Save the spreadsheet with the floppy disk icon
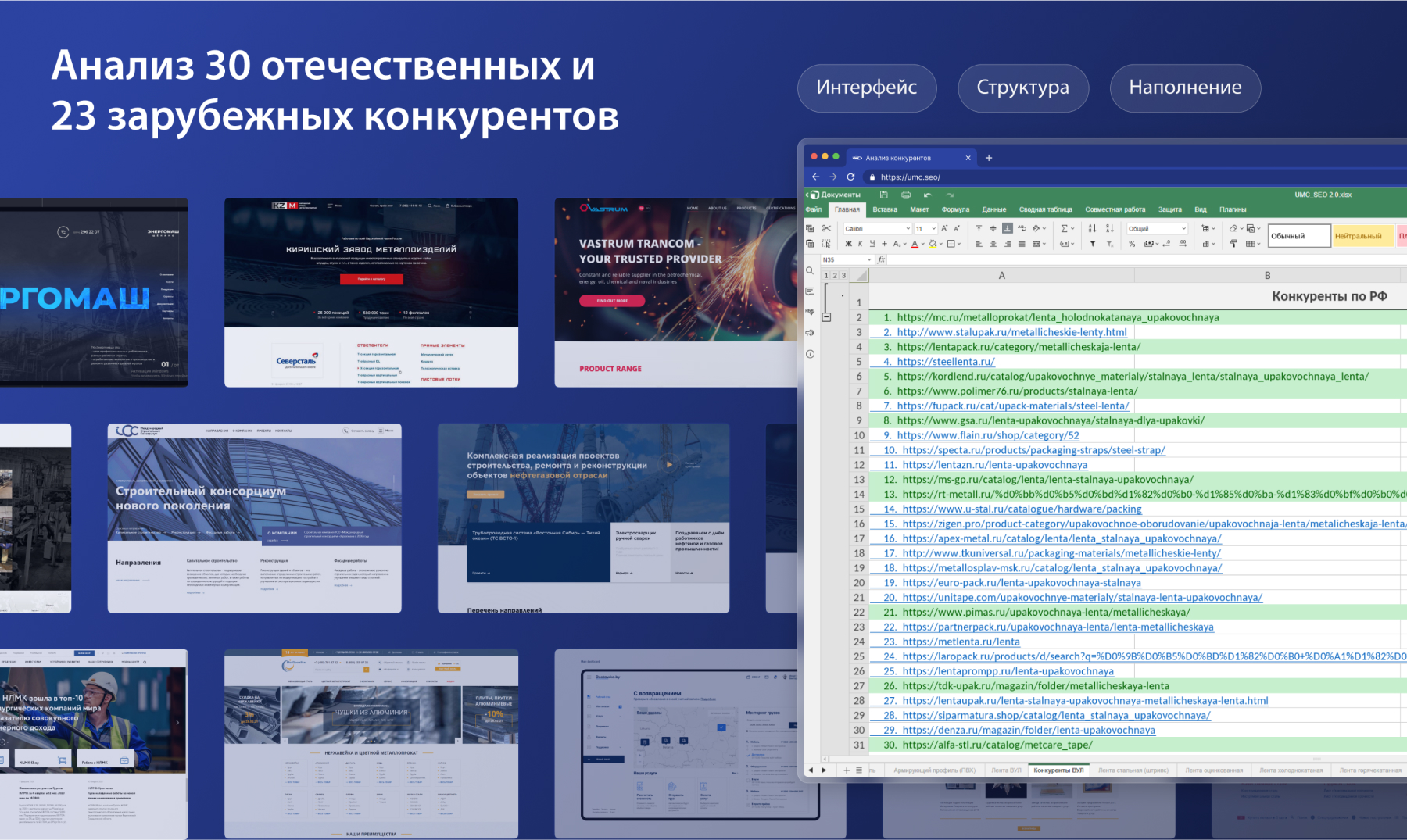 click(x=883, y=195)
